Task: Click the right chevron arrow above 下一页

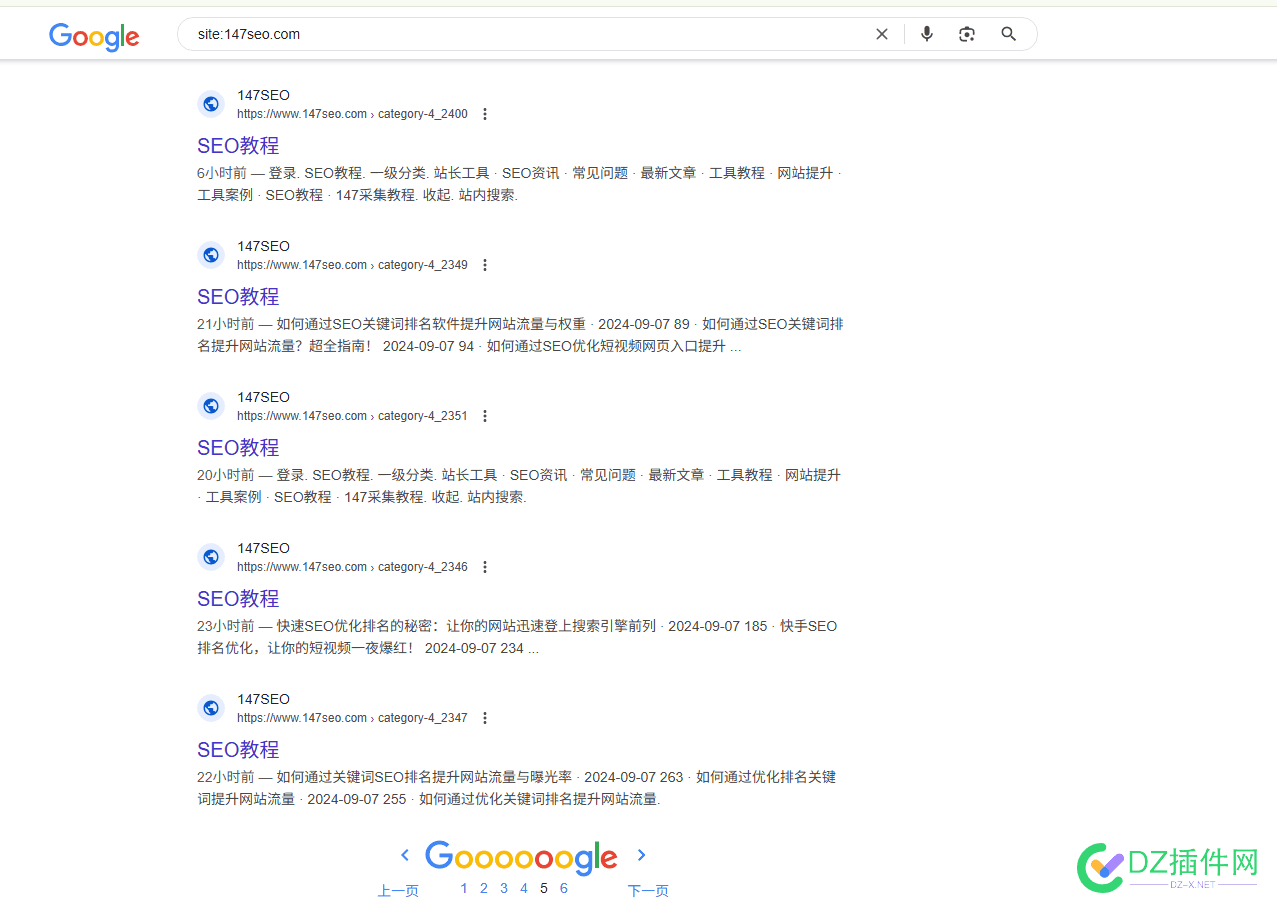Action: tap(641, 855)
